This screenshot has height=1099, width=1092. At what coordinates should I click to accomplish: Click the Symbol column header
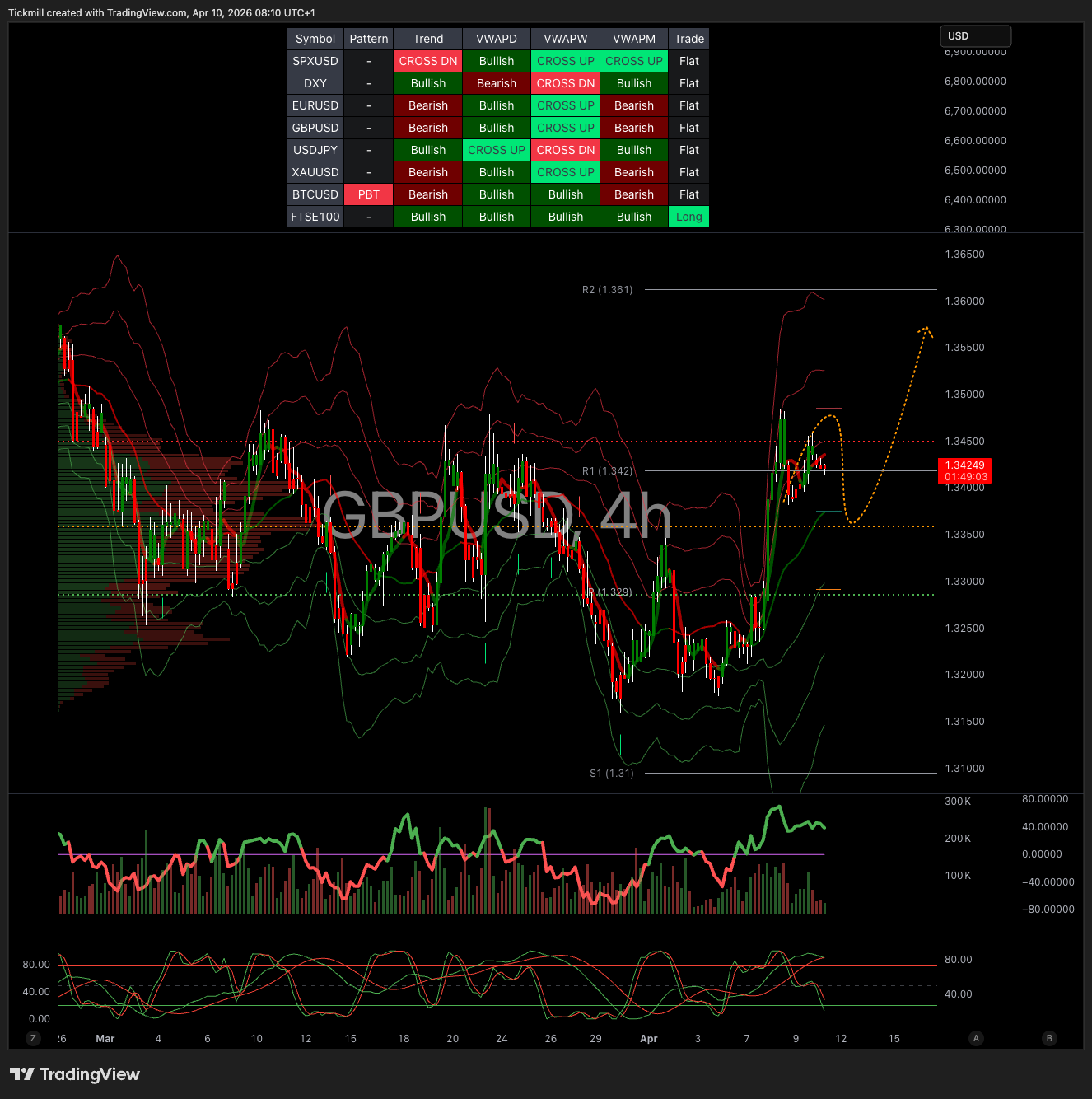click(x=315, y=39)
